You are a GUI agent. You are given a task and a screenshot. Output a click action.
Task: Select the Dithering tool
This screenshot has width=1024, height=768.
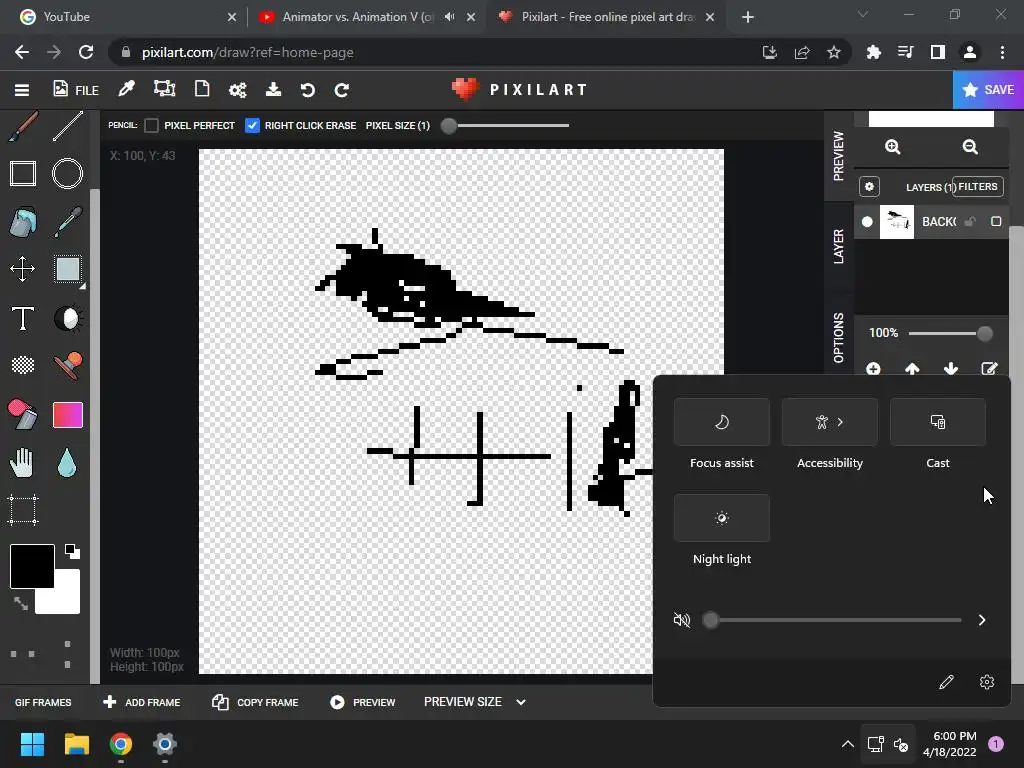[x=23, y=365]
